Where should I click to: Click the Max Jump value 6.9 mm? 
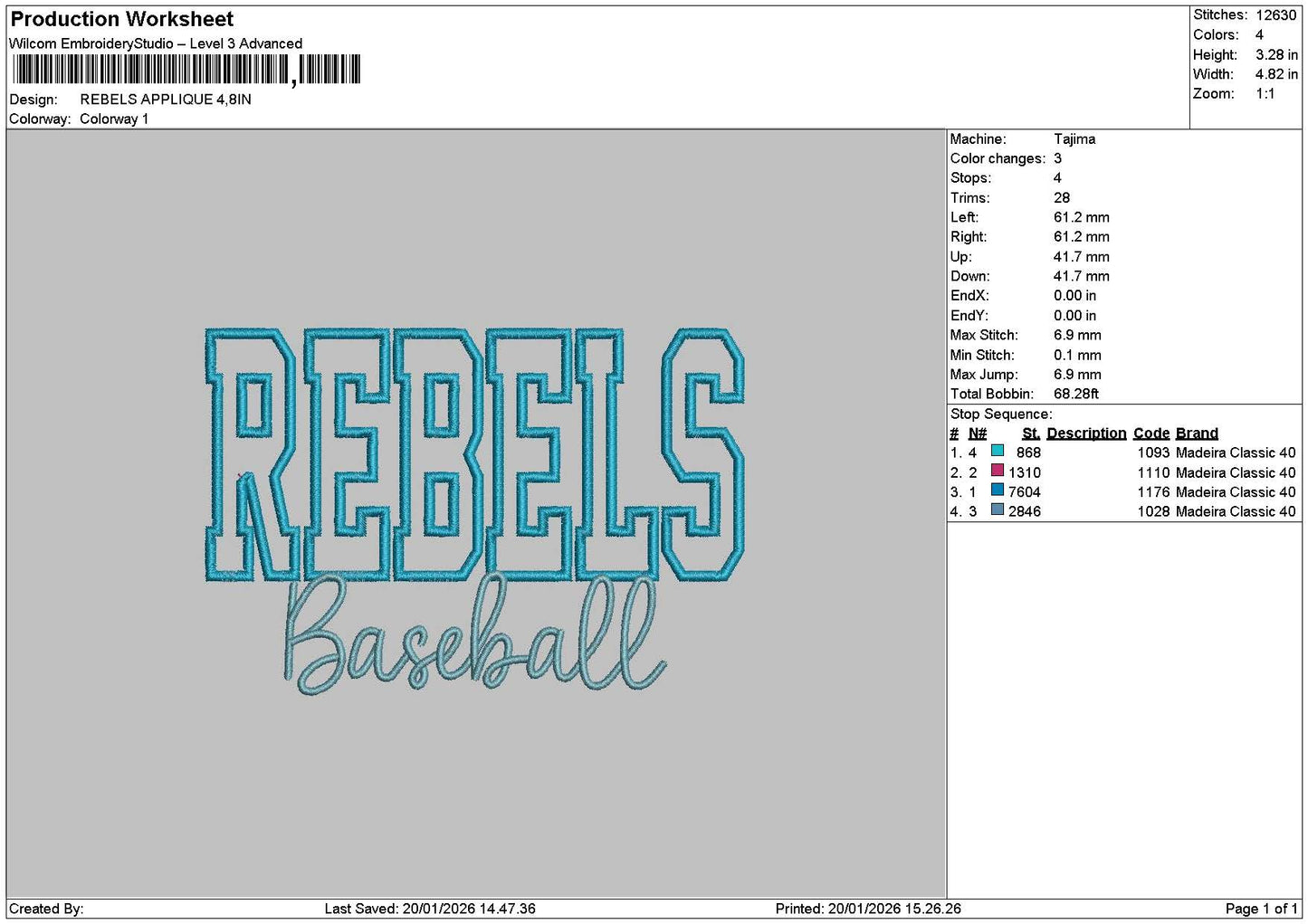pos(1078,375)
